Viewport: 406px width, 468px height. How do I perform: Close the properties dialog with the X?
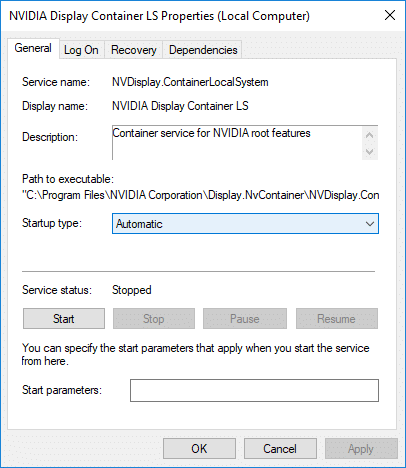(x=390, y=15)
